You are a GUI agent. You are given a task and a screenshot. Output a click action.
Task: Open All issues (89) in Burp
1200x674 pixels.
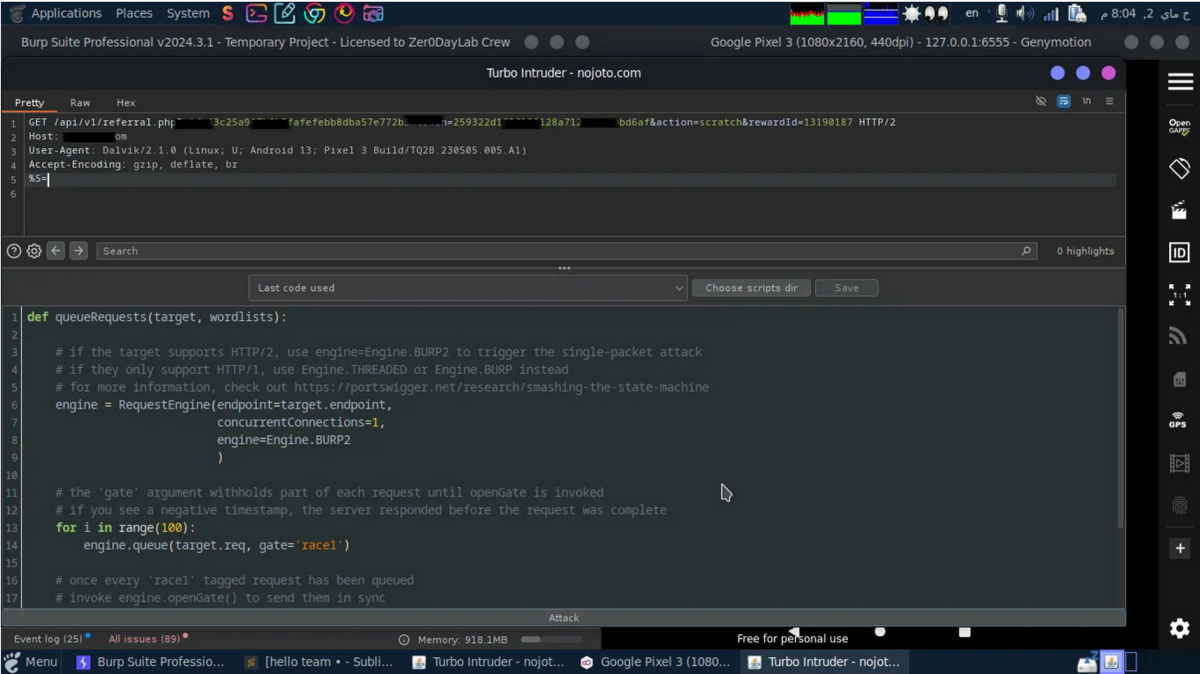point(147,639)
